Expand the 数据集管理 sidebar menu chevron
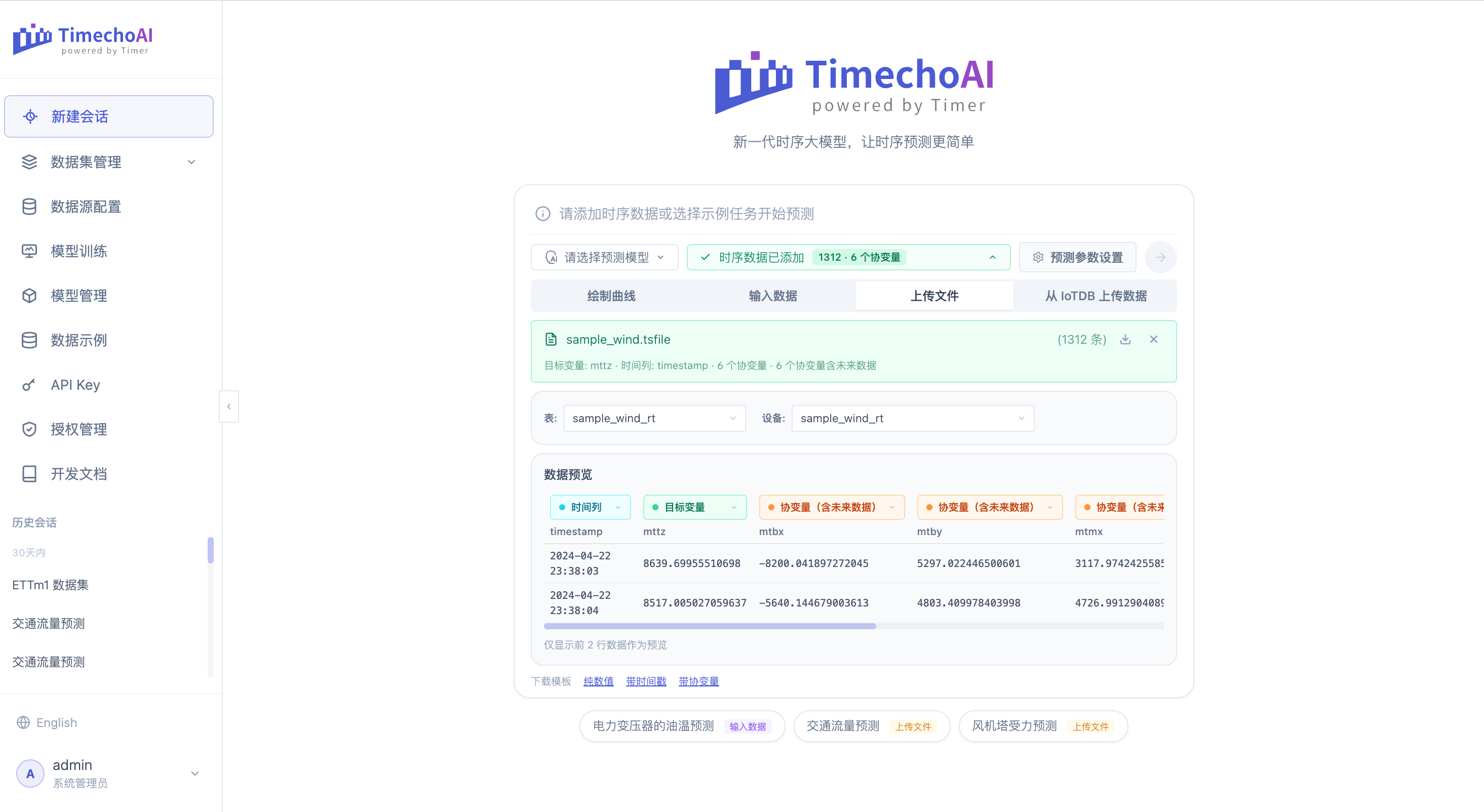 (x=191, y=162)
